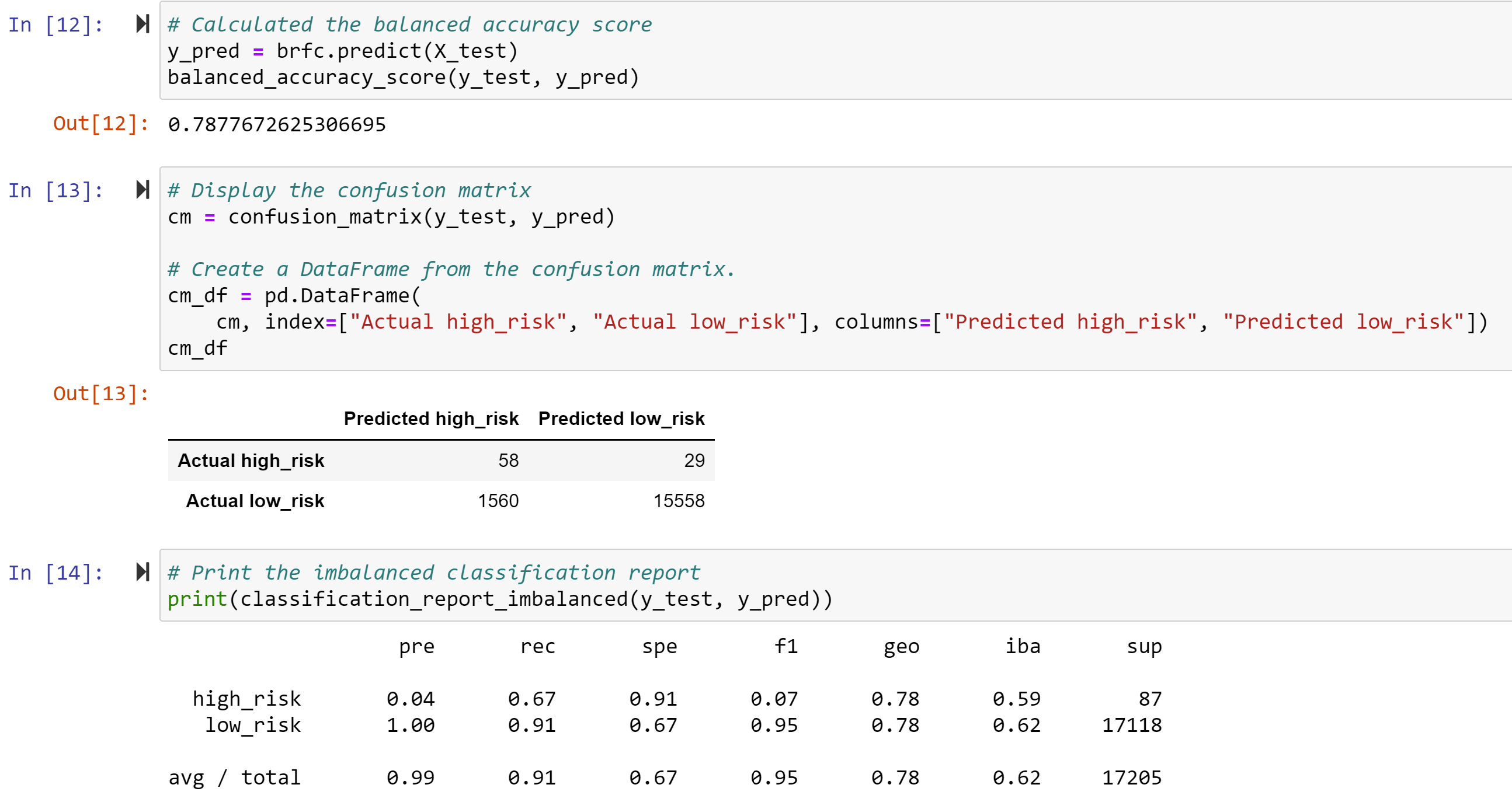Screen dimensions: 1512x802
Task: Click the In [12] prompt label
Action: coord(55,25)
